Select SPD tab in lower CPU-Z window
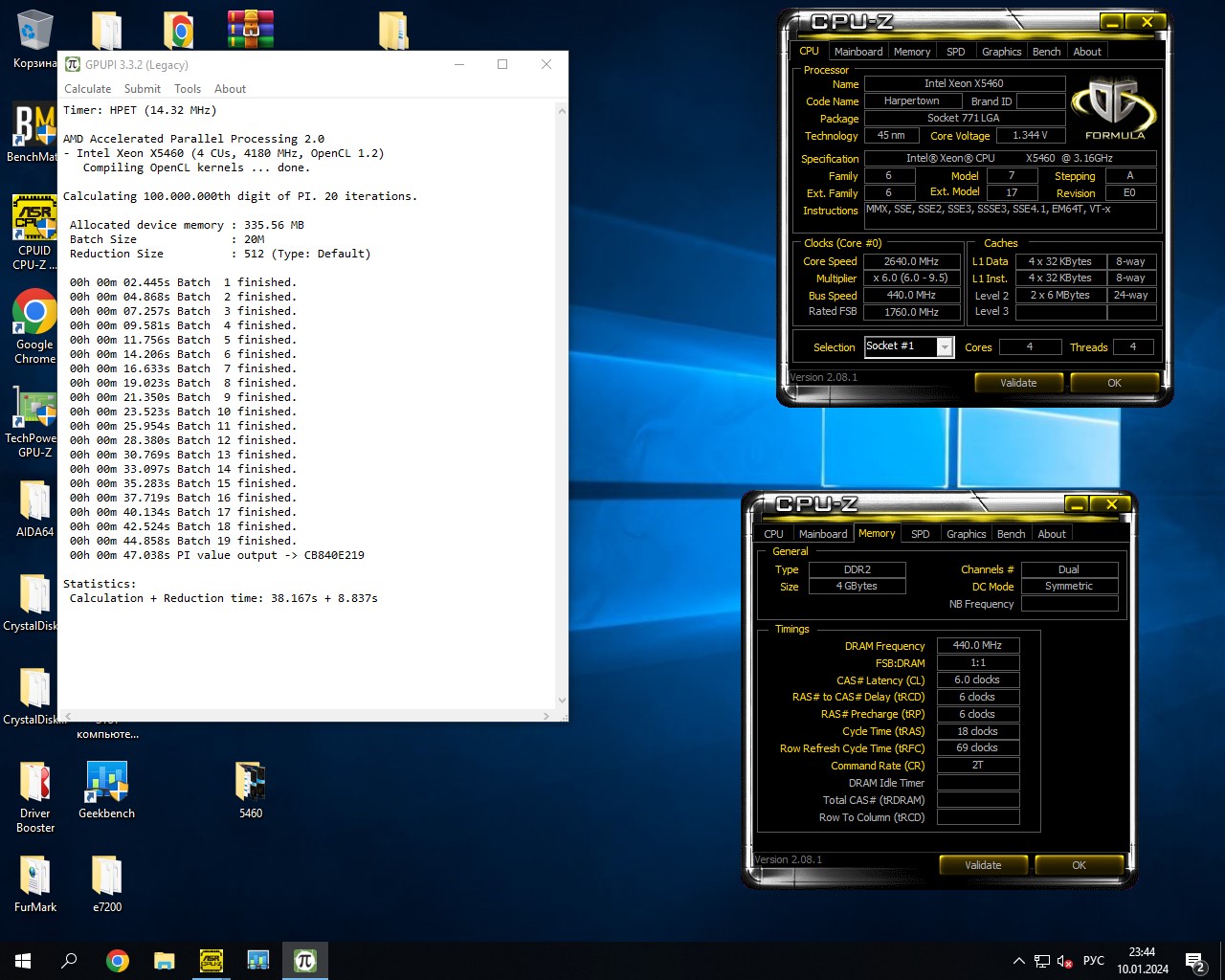Screen dimensions: 1225x980 (920, 534)
